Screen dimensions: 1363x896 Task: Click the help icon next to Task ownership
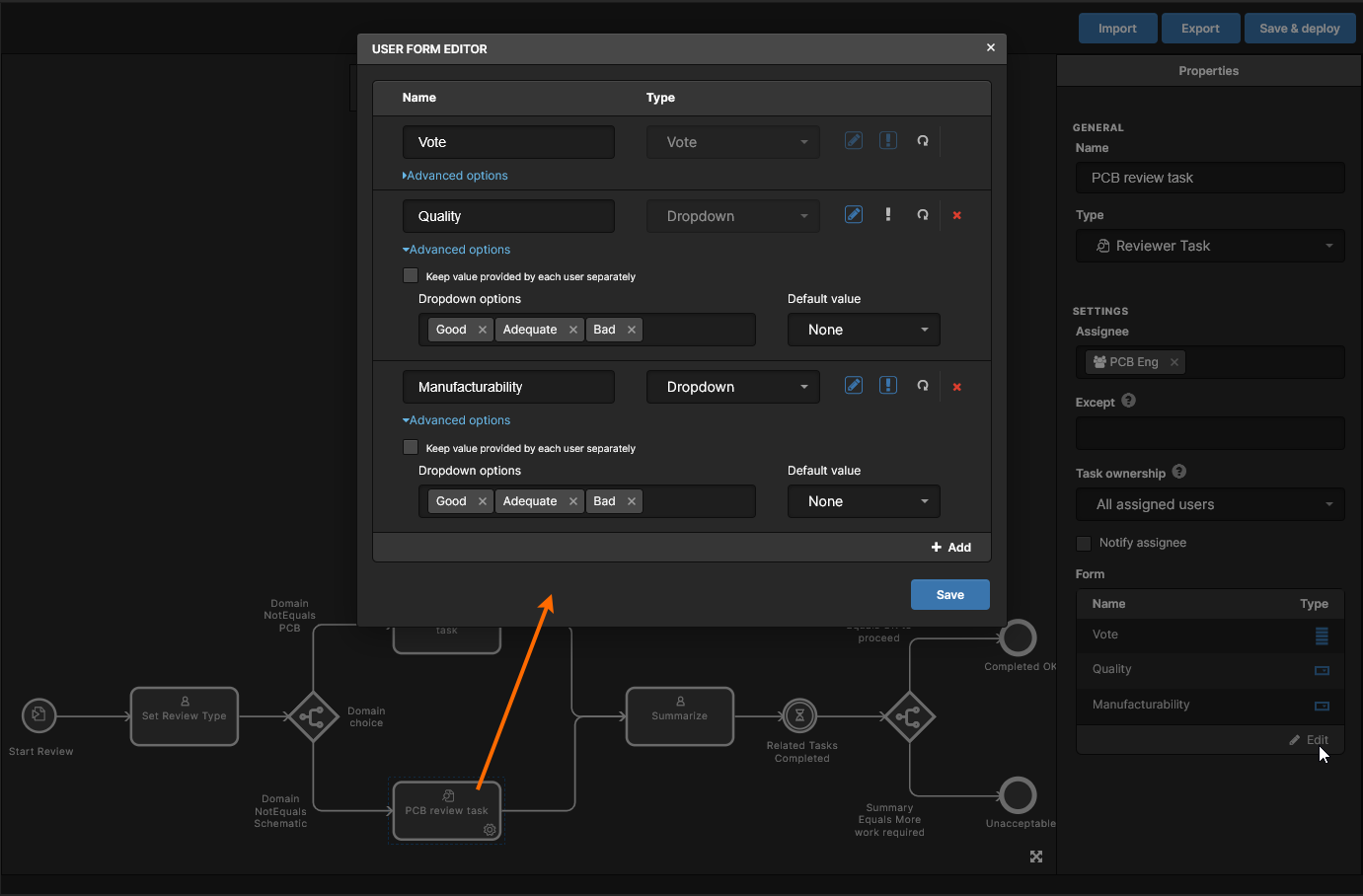[1179, 473]
